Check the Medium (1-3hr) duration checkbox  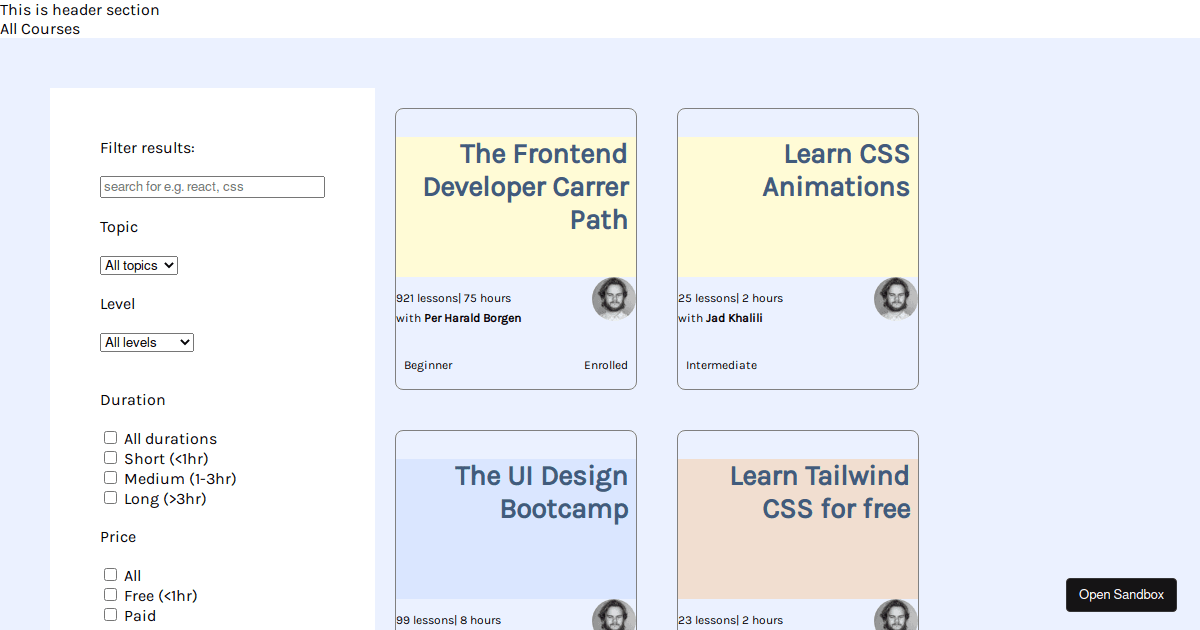pos(111,478)
